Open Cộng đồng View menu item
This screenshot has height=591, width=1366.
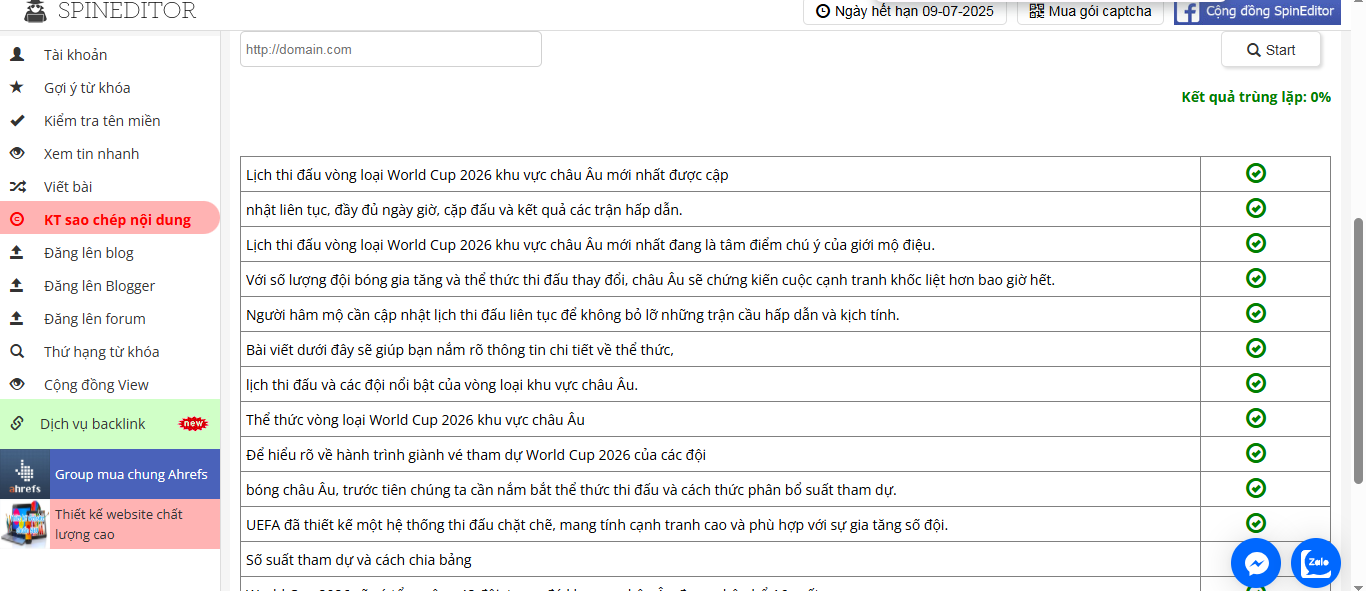click(x=110, y=384)
